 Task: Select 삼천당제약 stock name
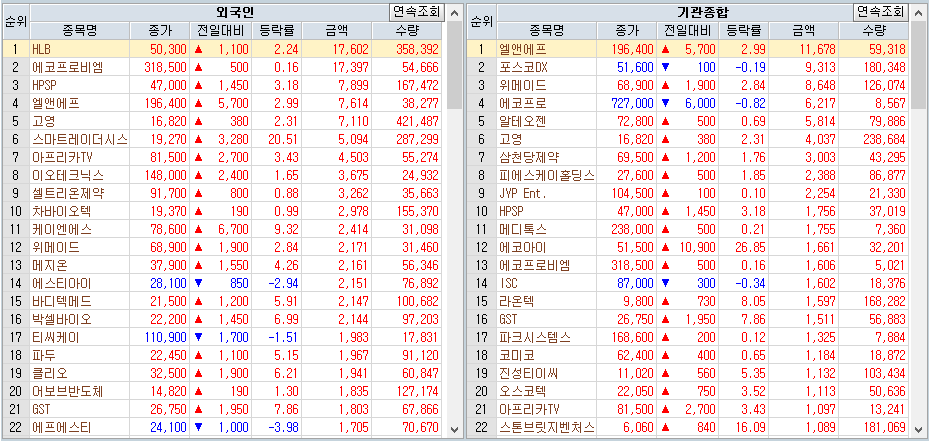point(529,158)
